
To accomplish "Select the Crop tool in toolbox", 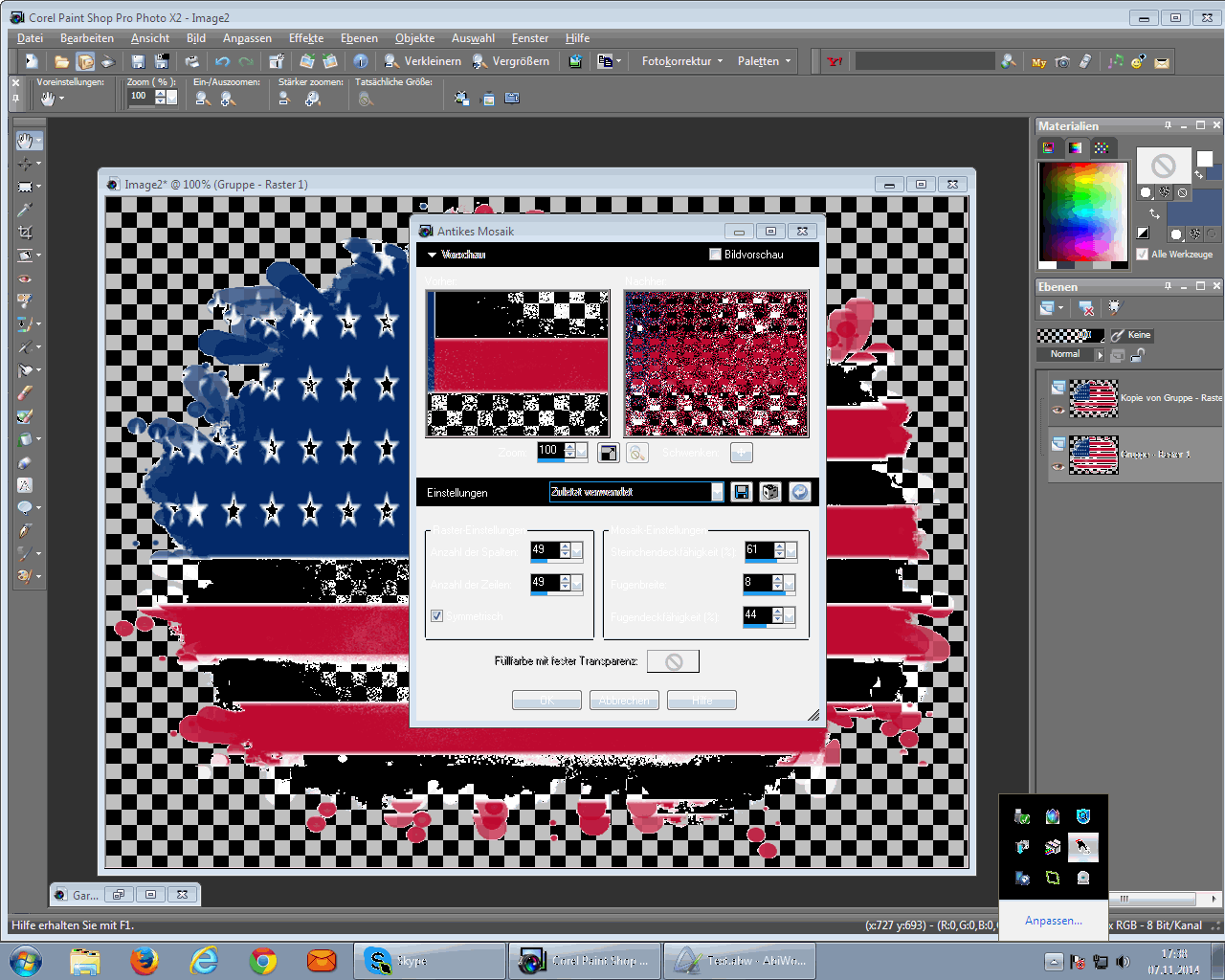I will pos(25,233).
